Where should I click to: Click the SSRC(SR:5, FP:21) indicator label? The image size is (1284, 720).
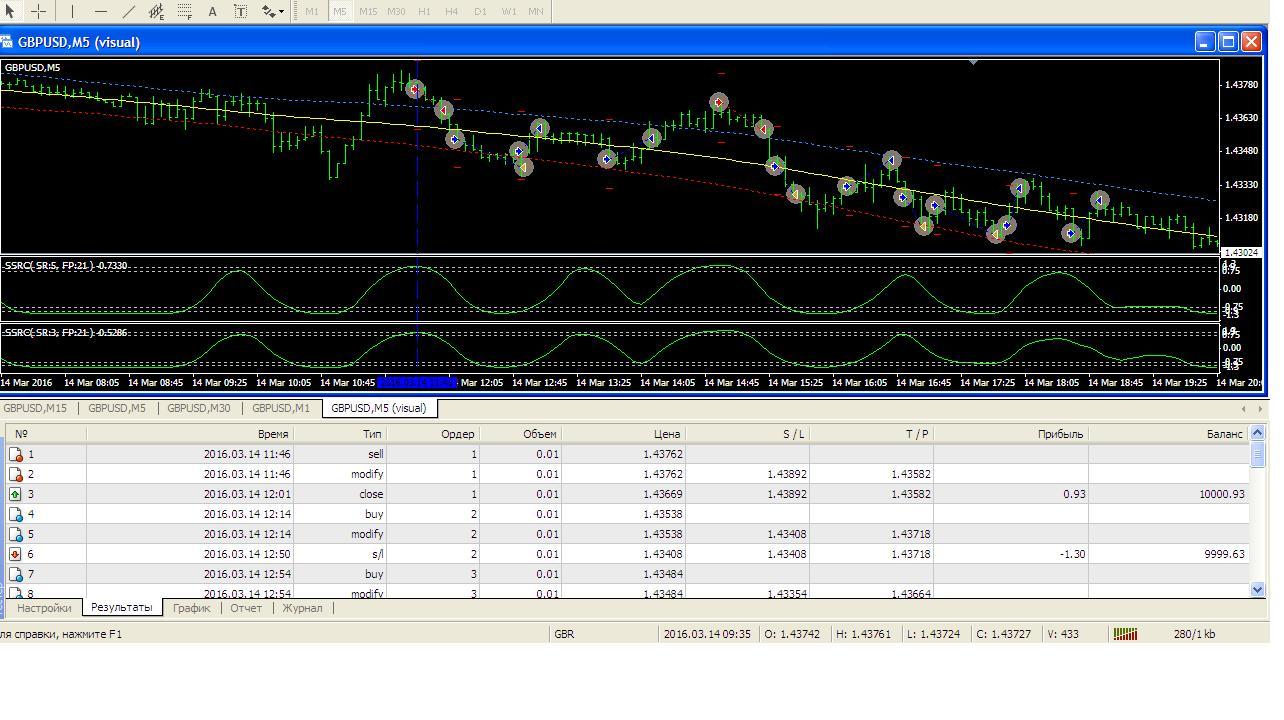66,266
